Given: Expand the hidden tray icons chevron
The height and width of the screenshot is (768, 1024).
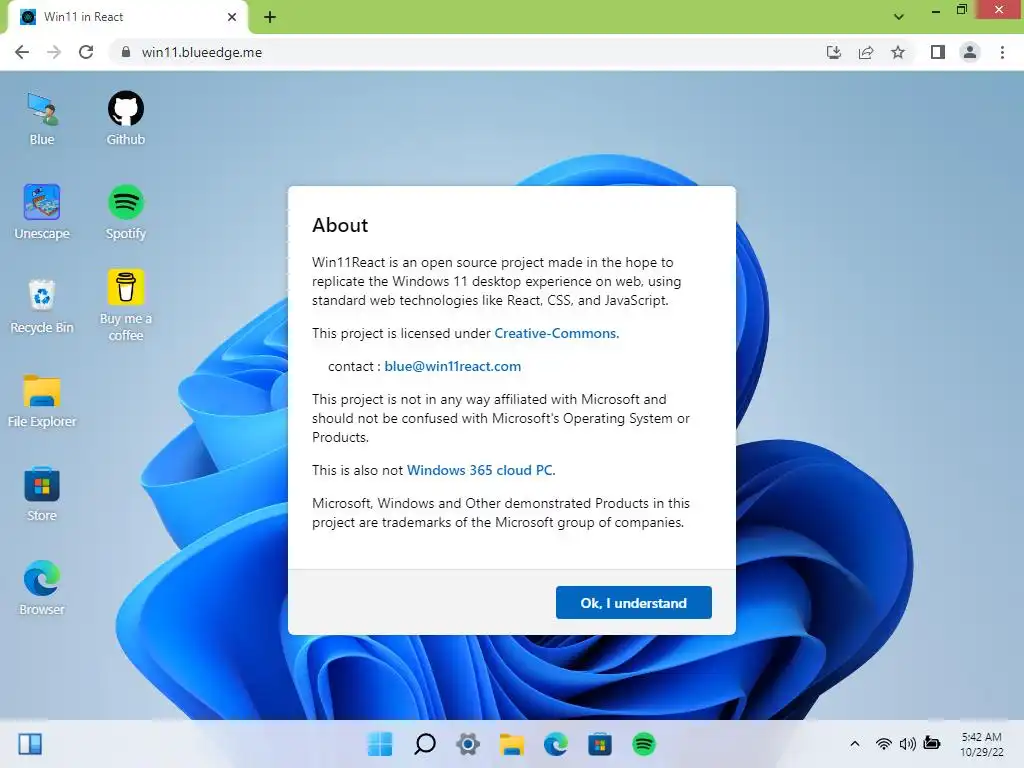Looking at the screenshot, I should [x=855, y=744].
